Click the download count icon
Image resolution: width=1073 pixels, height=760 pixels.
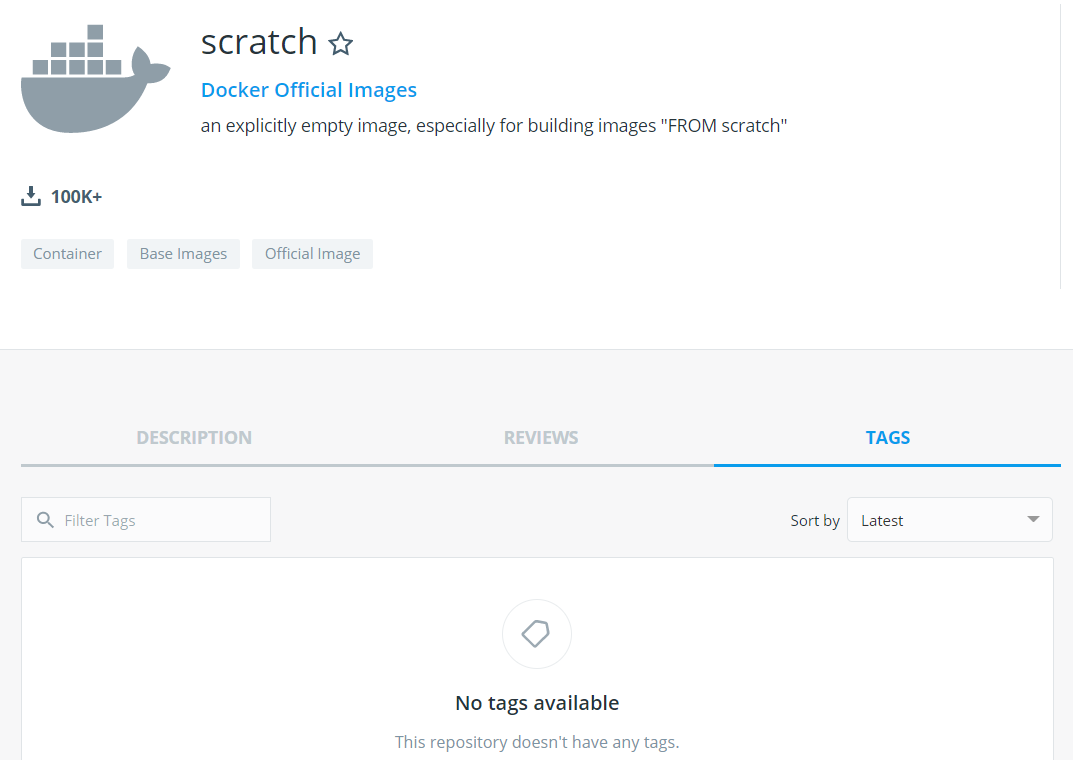[x=31, y=196]
